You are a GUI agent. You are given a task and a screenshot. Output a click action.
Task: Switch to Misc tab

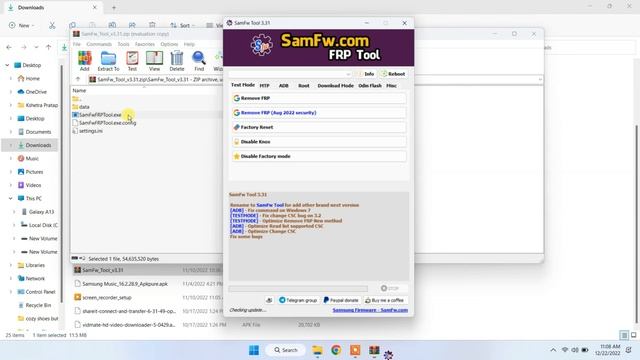pyautogui.click(x=391, y=86)
